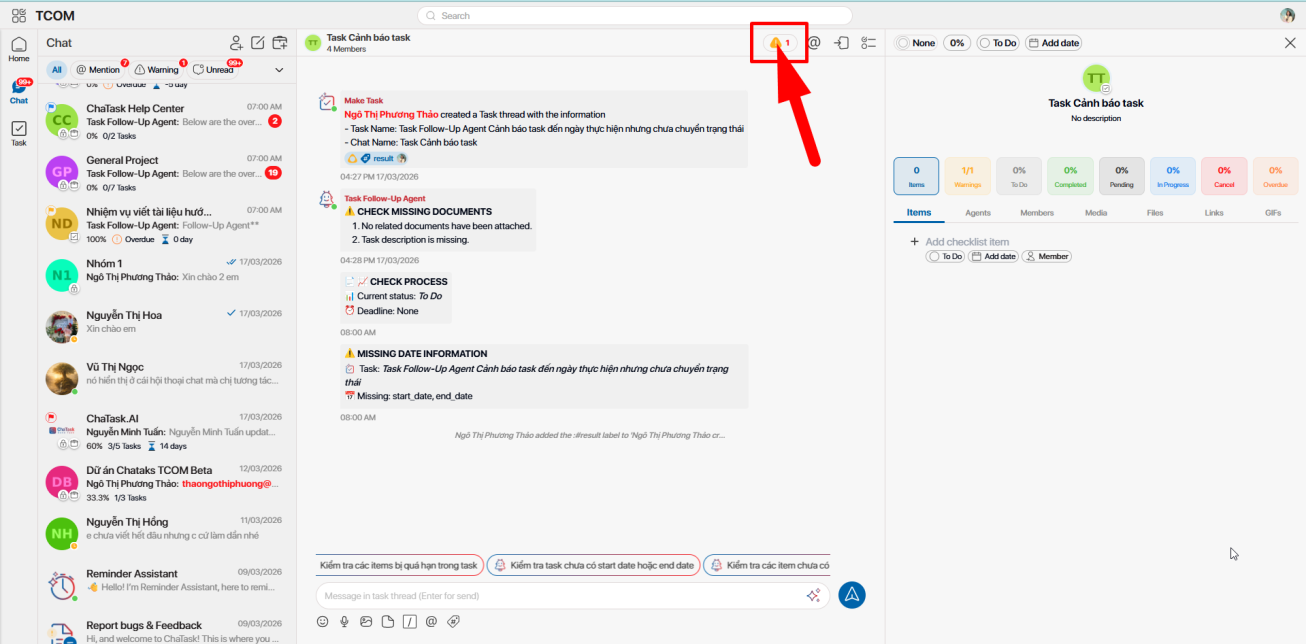Click the 0% Overdue stat card

pos(1275,176)
